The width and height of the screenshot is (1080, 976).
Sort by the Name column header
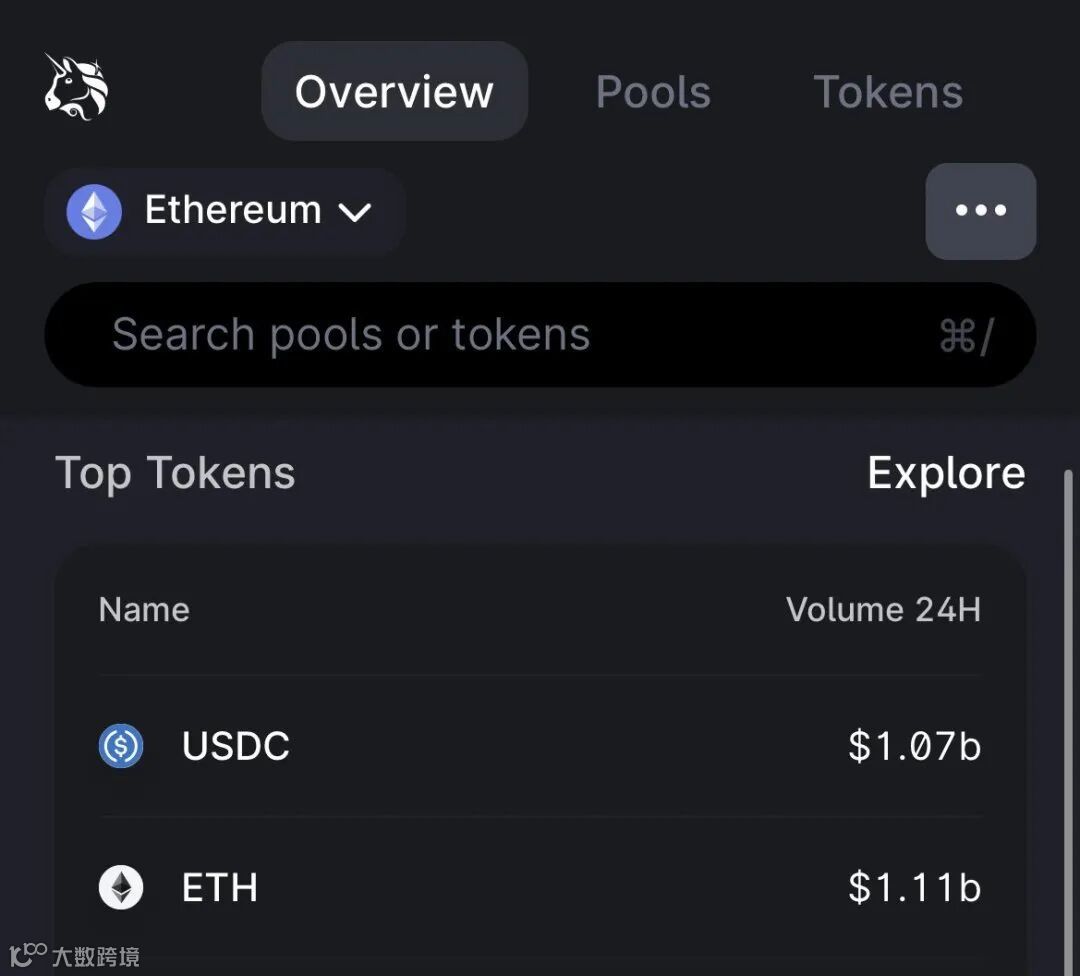pyautogui.click(x=144, y=610)
